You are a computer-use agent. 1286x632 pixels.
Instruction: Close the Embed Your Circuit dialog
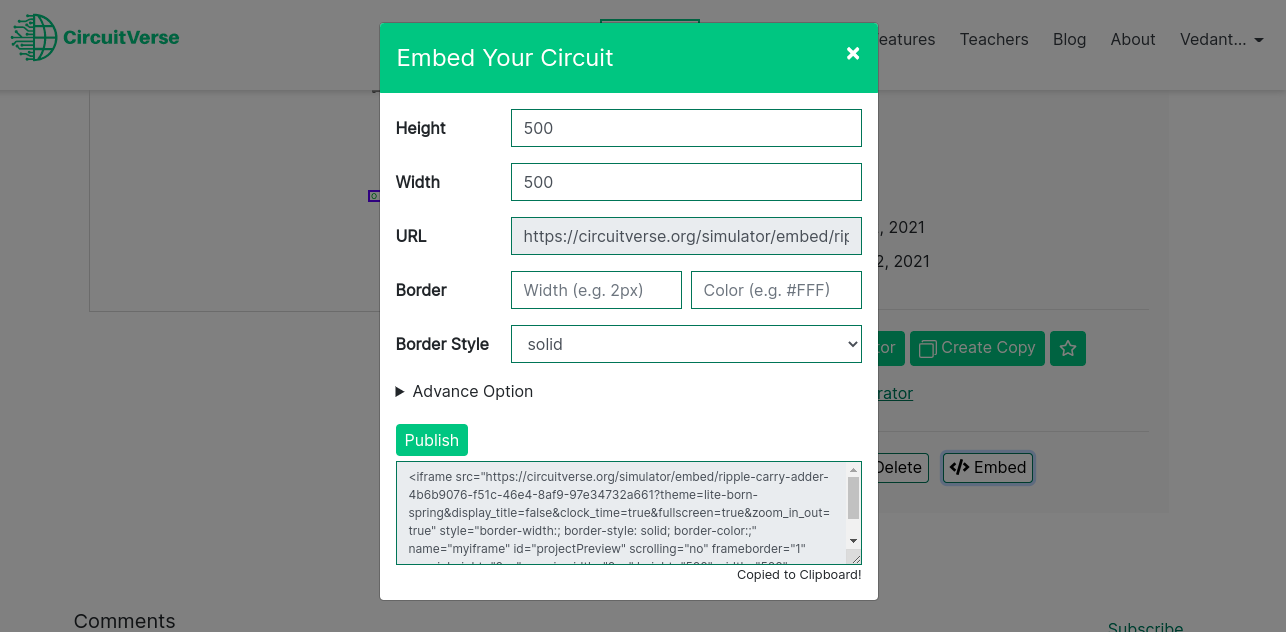853,53
